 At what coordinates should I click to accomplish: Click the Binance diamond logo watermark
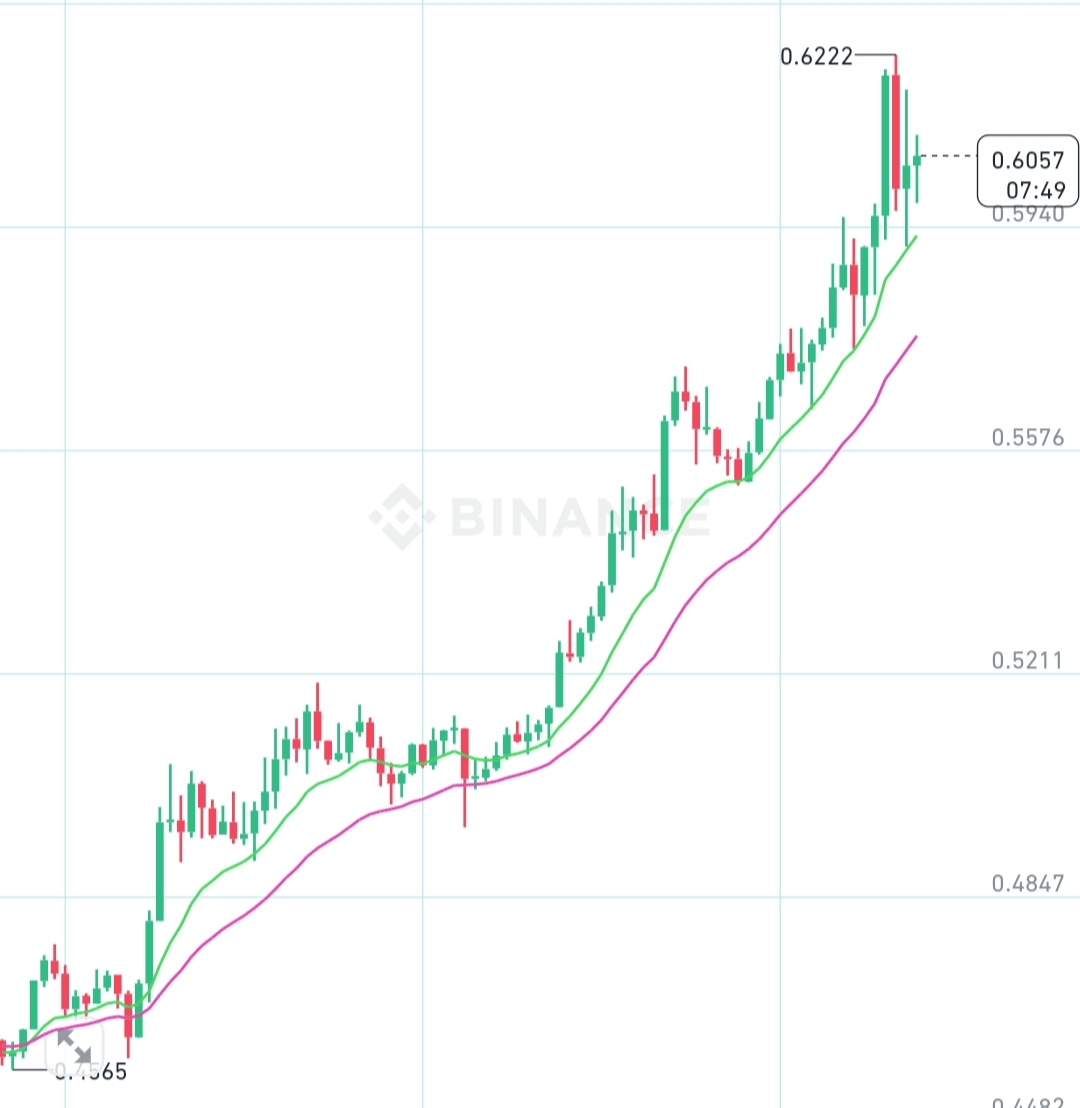tap(403, 517)
